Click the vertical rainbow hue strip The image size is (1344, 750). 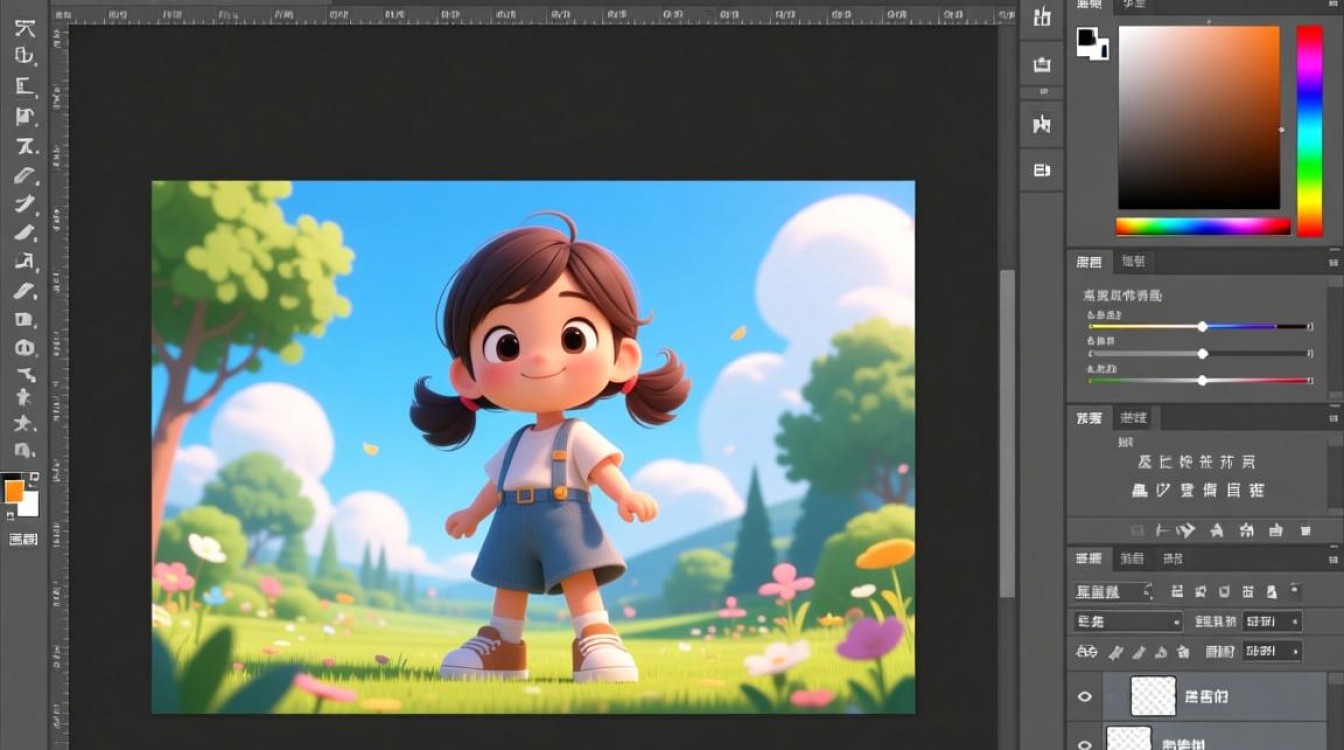(1309, 131)
